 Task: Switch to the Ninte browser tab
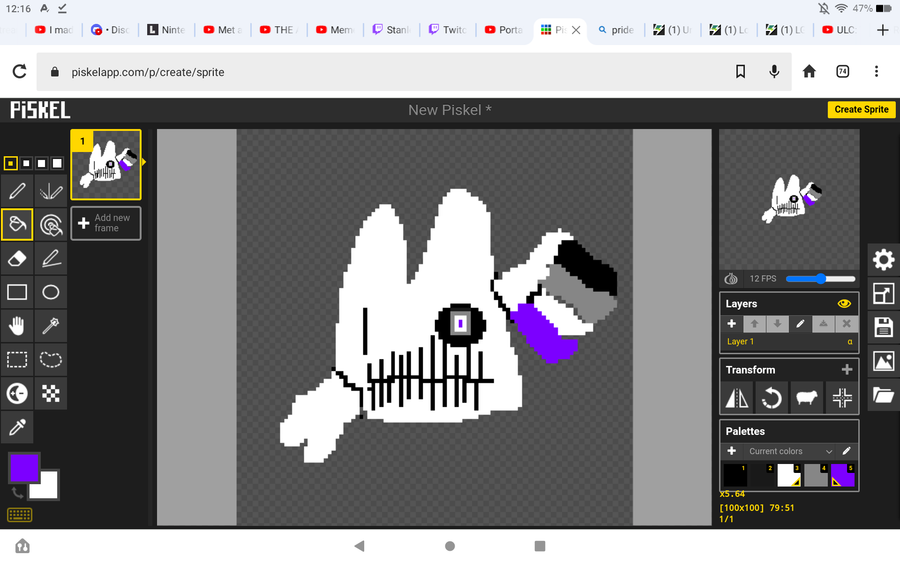point(166,30)
